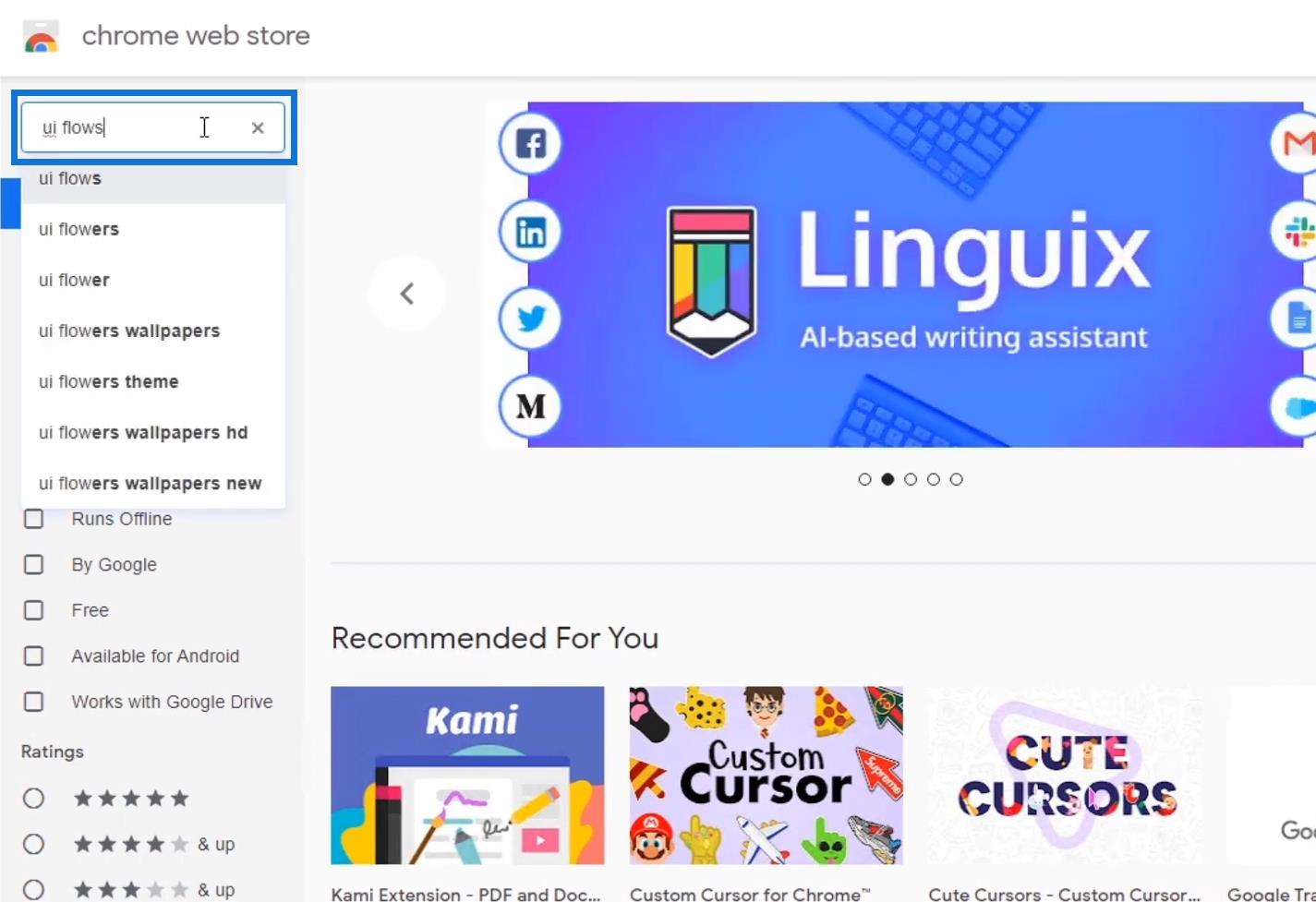The height and width of the screenshot is (902, 1316).
Task: Open the Custom Cursor for Chrome link
Action: coord(750,894)
